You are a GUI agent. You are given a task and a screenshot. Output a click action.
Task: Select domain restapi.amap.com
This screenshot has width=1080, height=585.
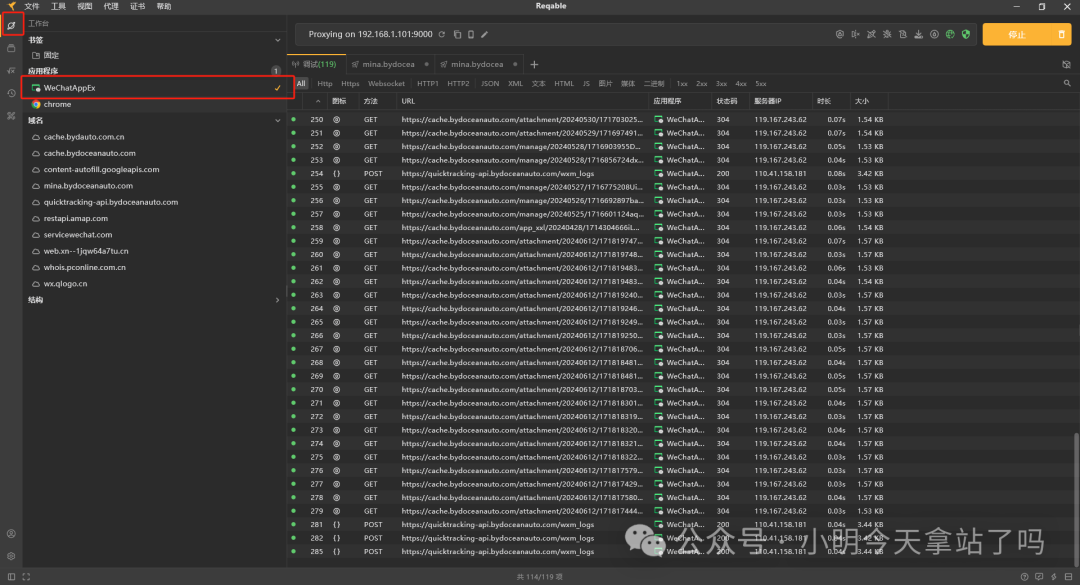click(x=76, y=218)
